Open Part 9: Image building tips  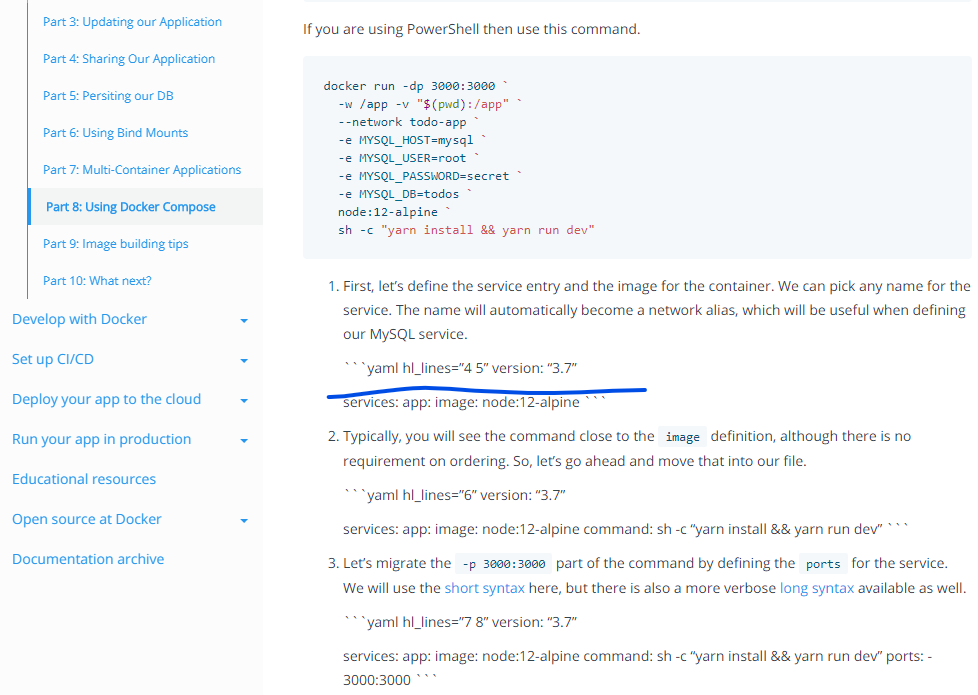pos(115,244)
